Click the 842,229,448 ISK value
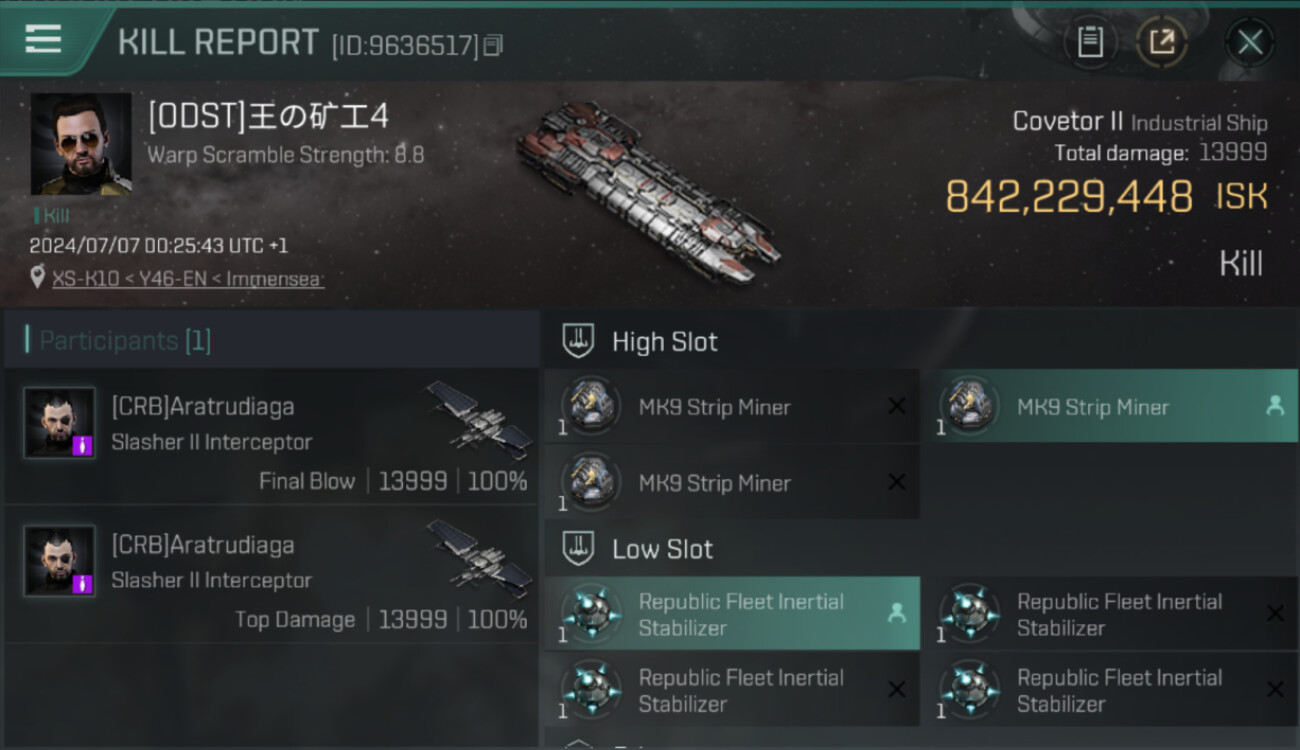The width and height of the screenshot is (1300, 750). coord(1068,197)
